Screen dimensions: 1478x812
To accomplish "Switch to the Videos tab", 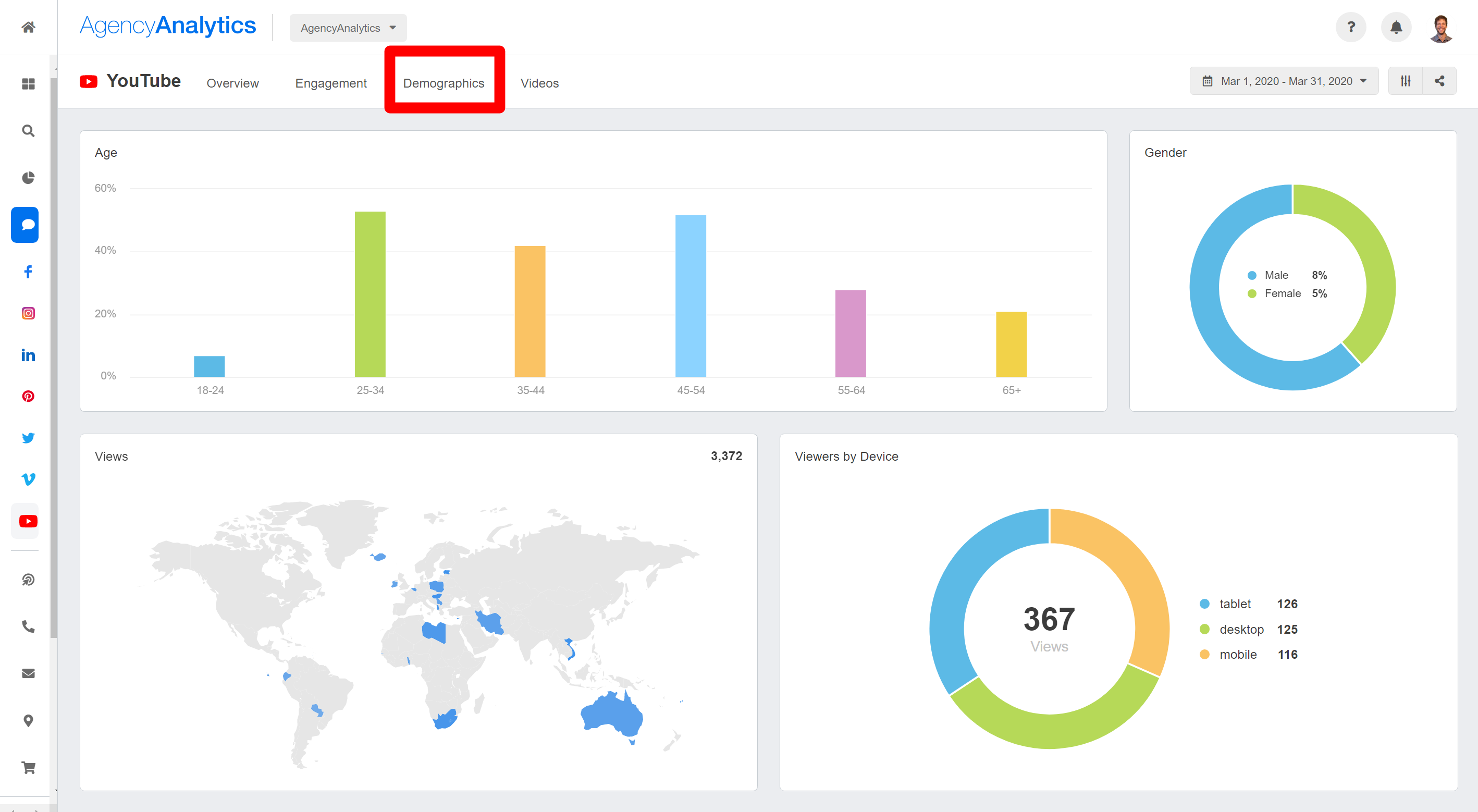I will pyautogui.click(x=539, y=83).
